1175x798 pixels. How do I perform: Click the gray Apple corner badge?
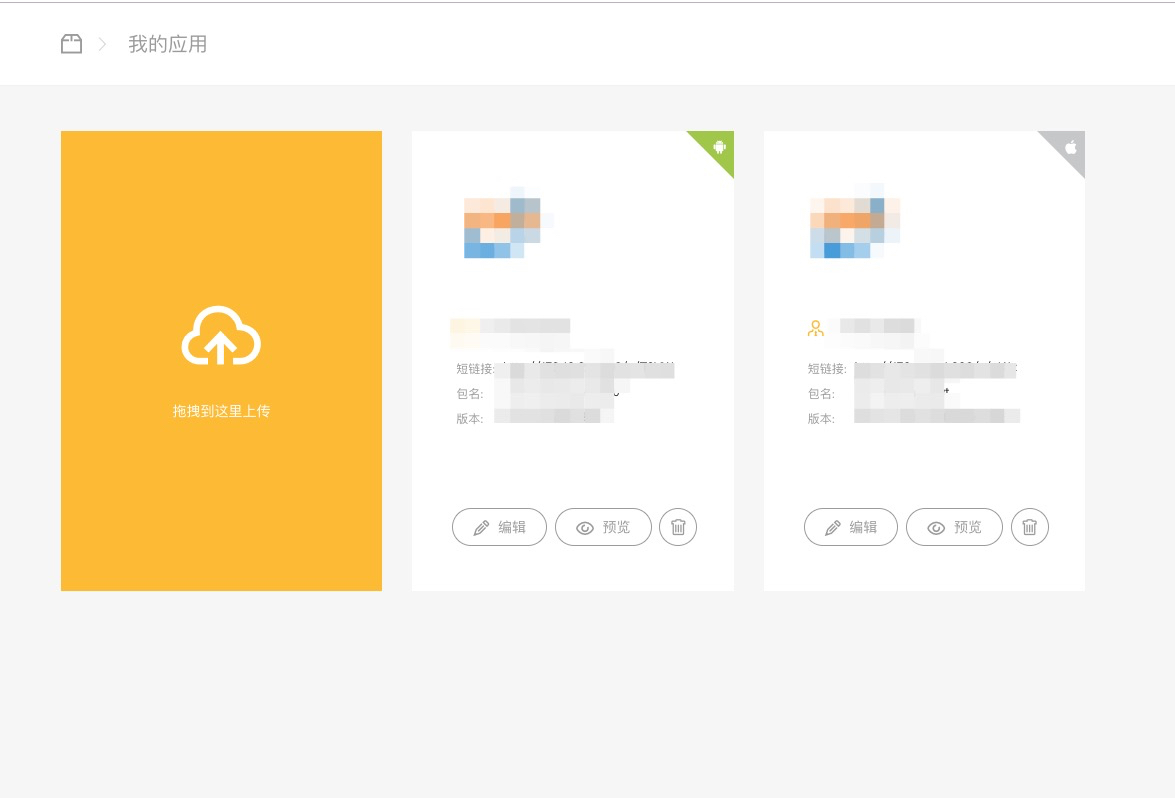tap(1069, 147)
